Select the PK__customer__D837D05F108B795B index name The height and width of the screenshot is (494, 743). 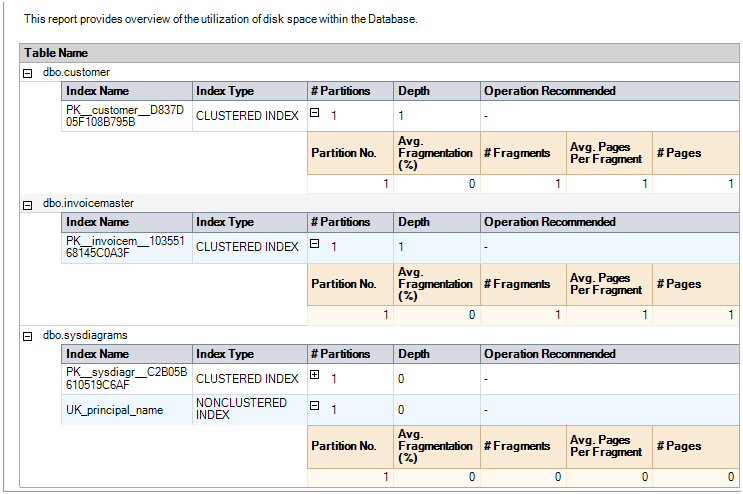pos(125,116)
